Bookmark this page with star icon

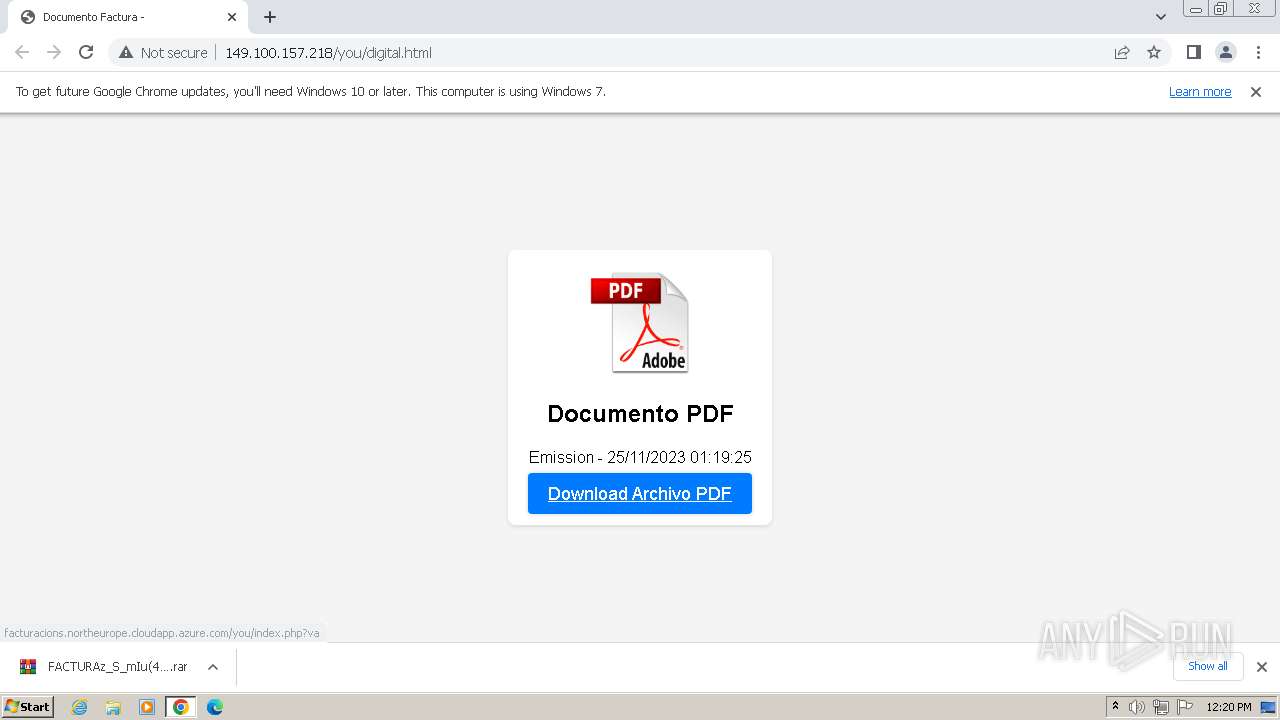(1154, 52)
